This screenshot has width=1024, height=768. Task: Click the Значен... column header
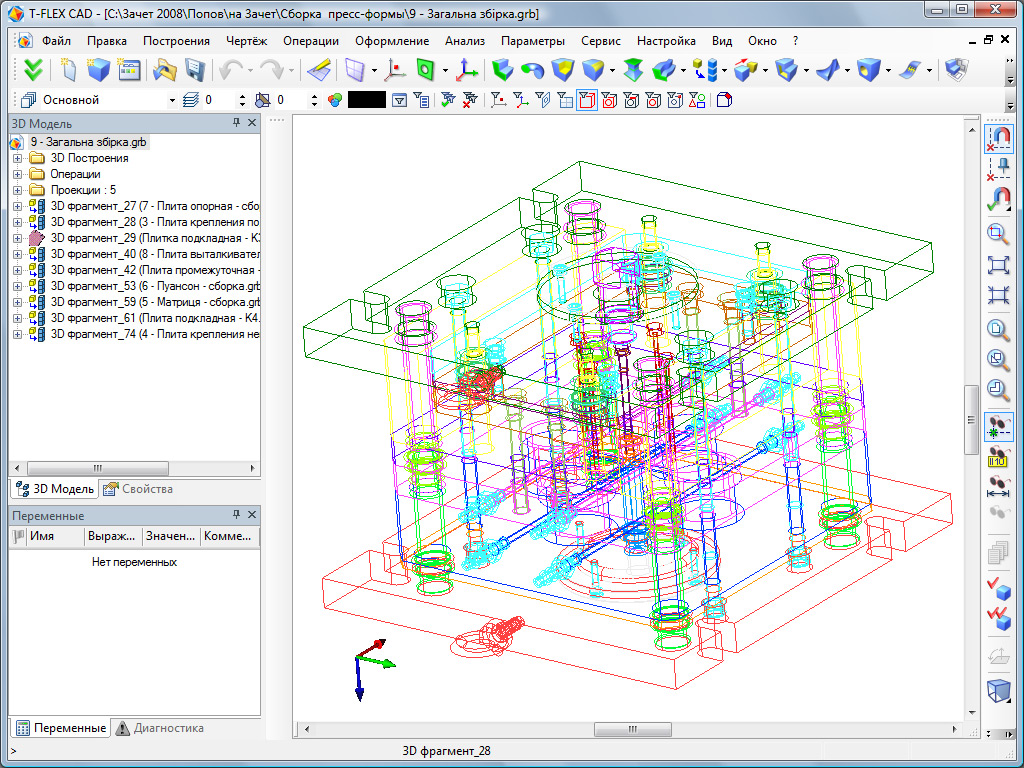tap(172, 536)
